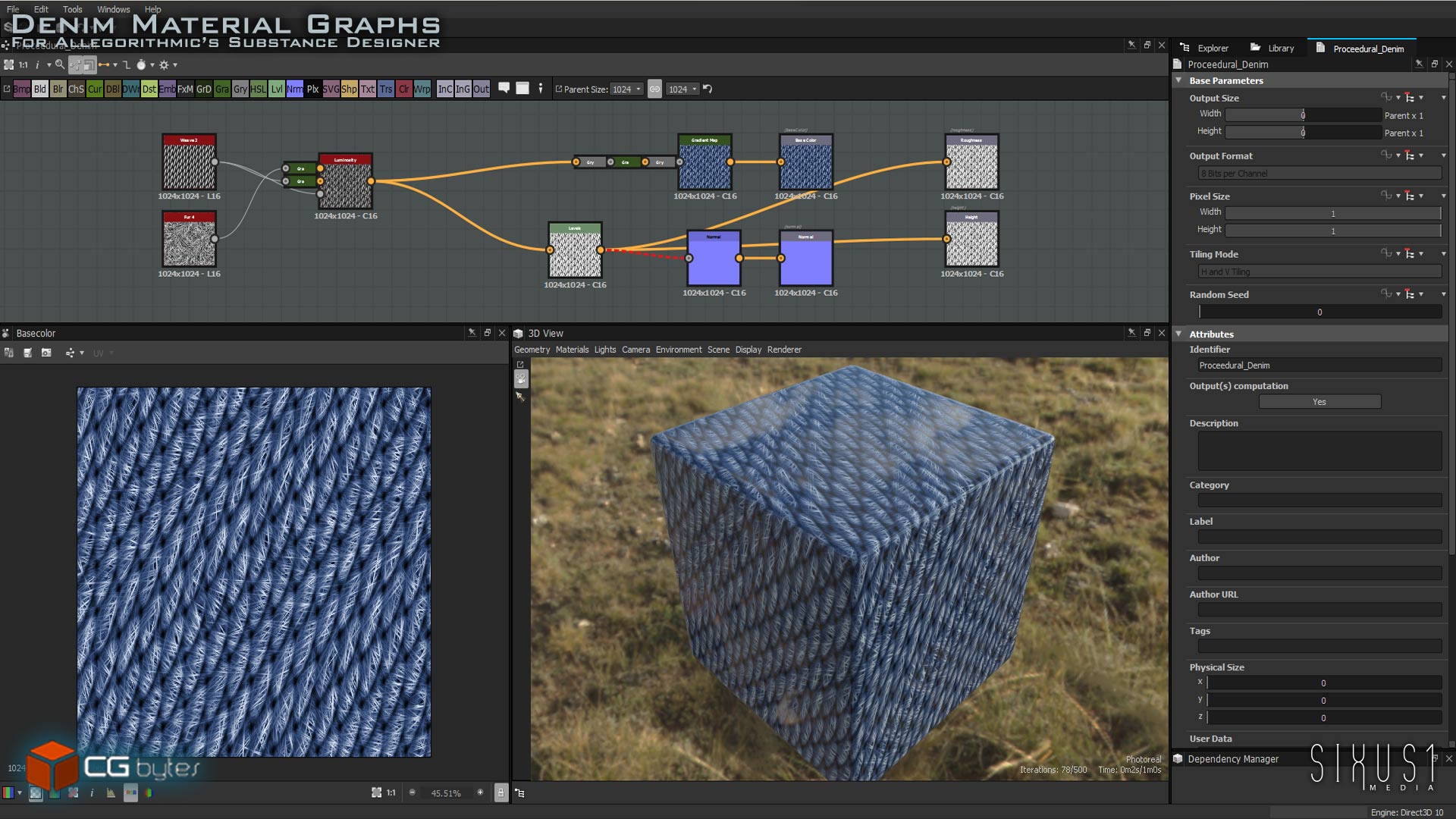The image size is (1456, 819).
Task: Insert a frame in the graph
Action: coord(522,89)
